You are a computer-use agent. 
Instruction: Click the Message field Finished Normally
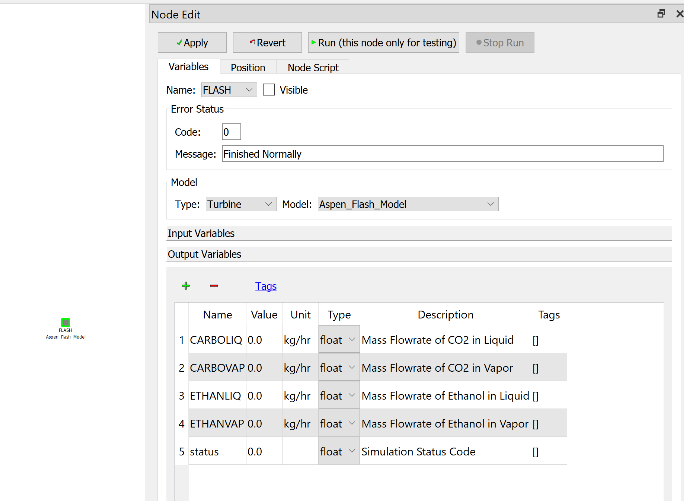pos(443,154)
